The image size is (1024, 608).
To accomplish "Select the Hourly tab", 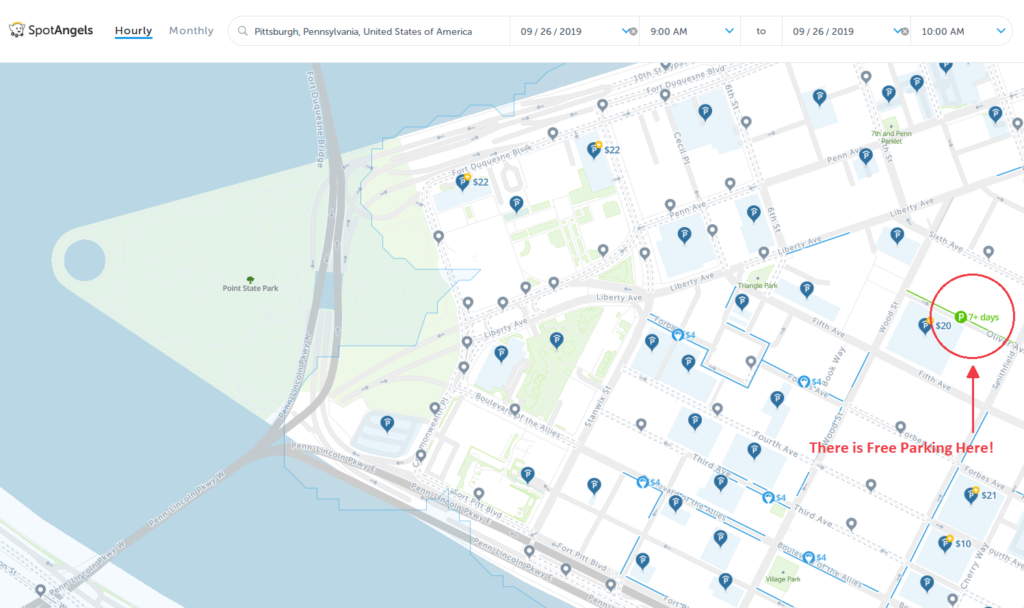I will pyautogui.click(x=133, y=30).
